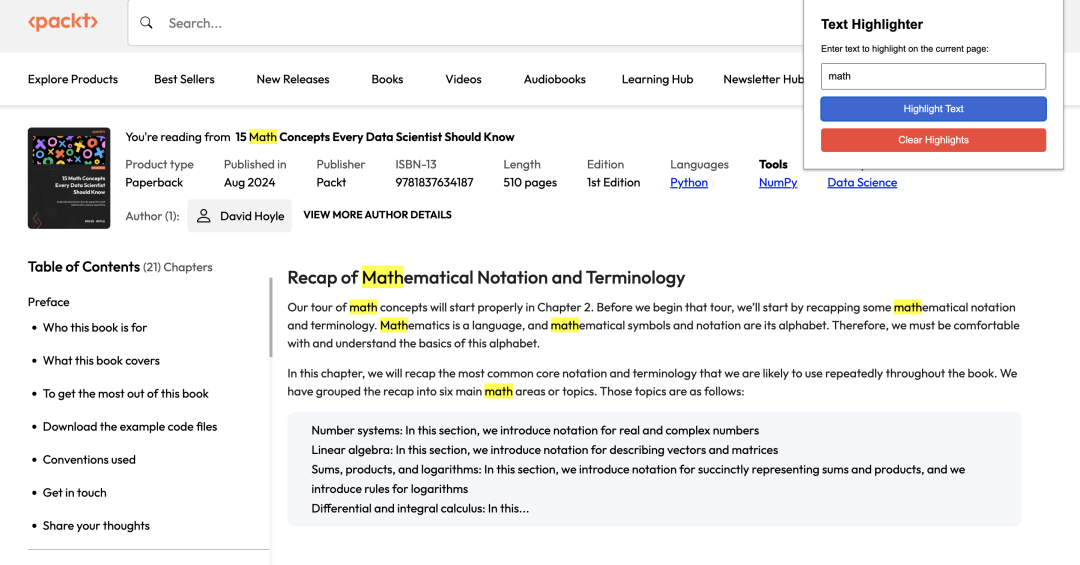The width and height of the screenshot is (1080, 565).
Task: Open the Books menu item
Action: [x=387, y=79]
